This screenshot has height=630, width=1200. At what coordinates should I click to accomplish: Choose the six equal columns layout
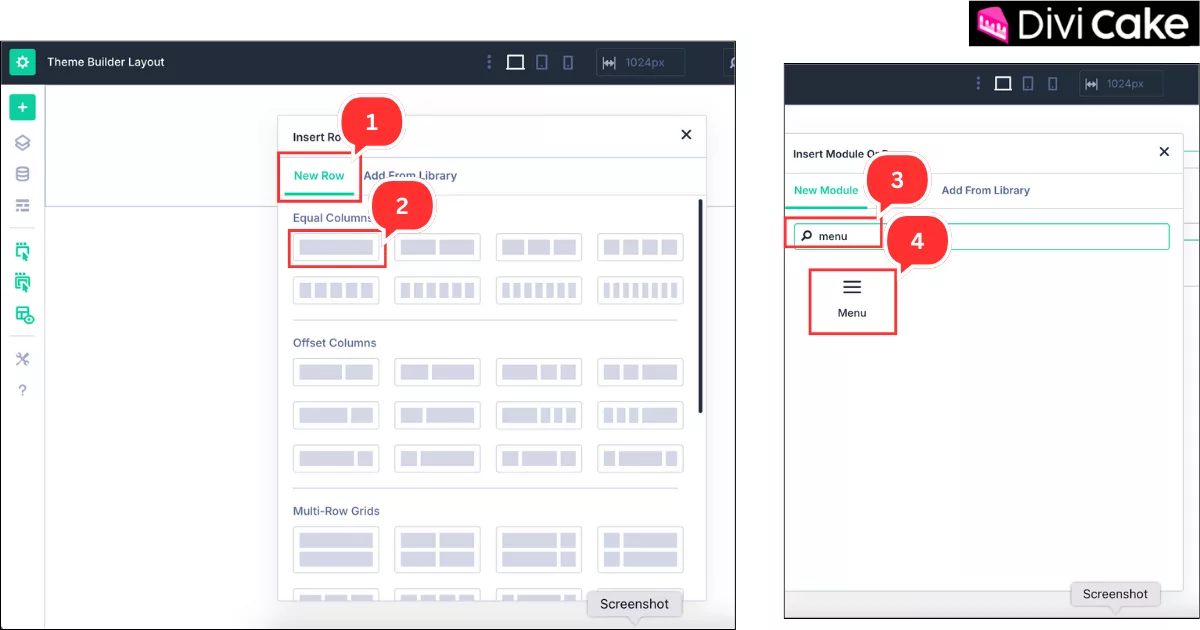(x=437, y=290)
